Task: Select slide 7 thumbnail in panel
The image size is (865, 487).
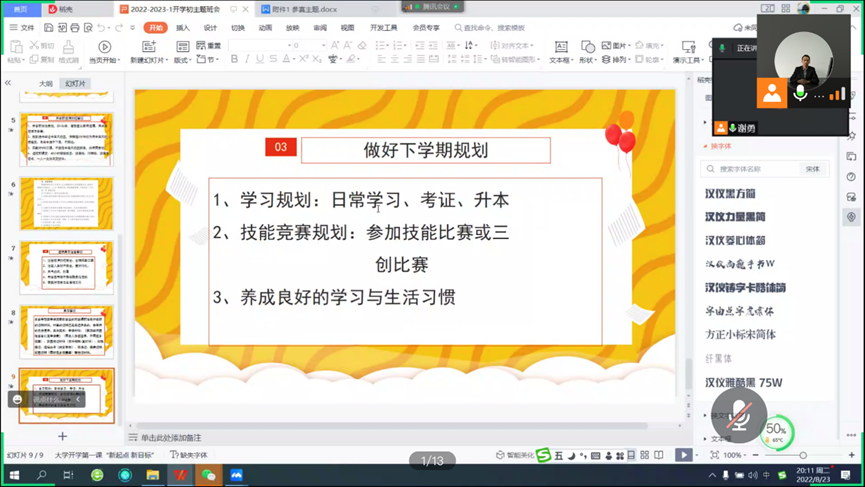Action: (x=67, y=268)
